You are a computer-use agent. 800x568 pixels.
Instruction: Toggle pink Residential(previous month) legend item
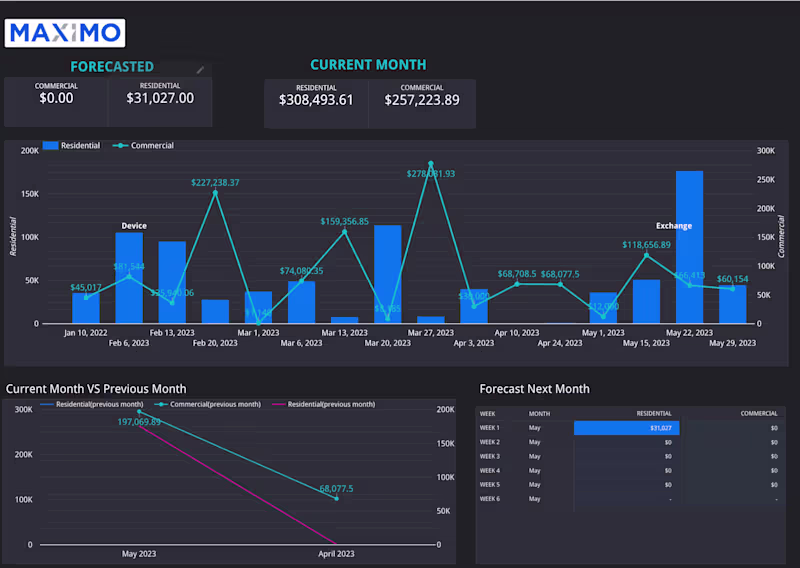coord(324,404)
